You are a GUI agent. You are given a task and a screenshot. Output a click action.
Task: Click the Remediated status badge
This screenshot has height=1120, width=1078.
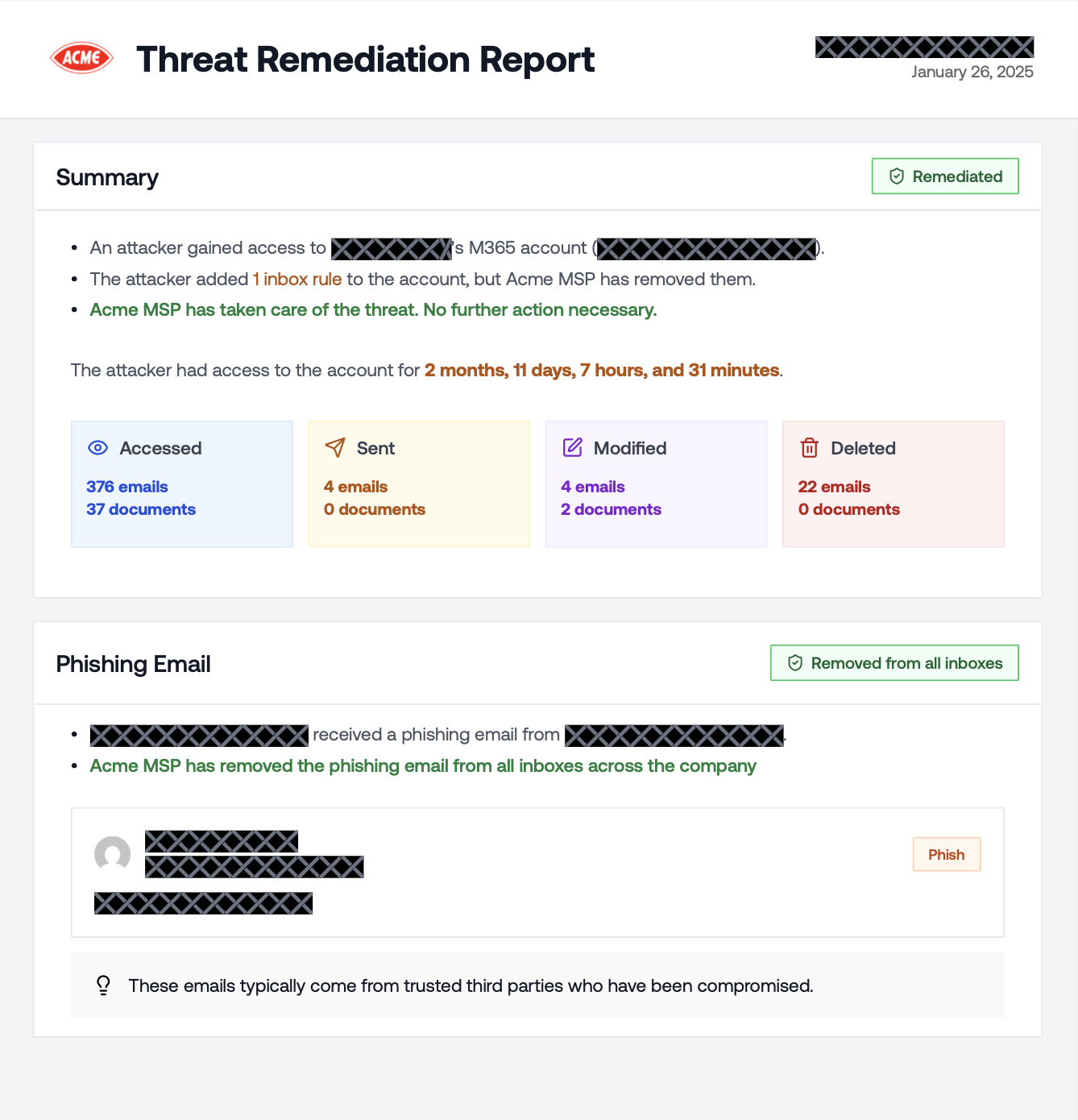(x=944, y=176)
